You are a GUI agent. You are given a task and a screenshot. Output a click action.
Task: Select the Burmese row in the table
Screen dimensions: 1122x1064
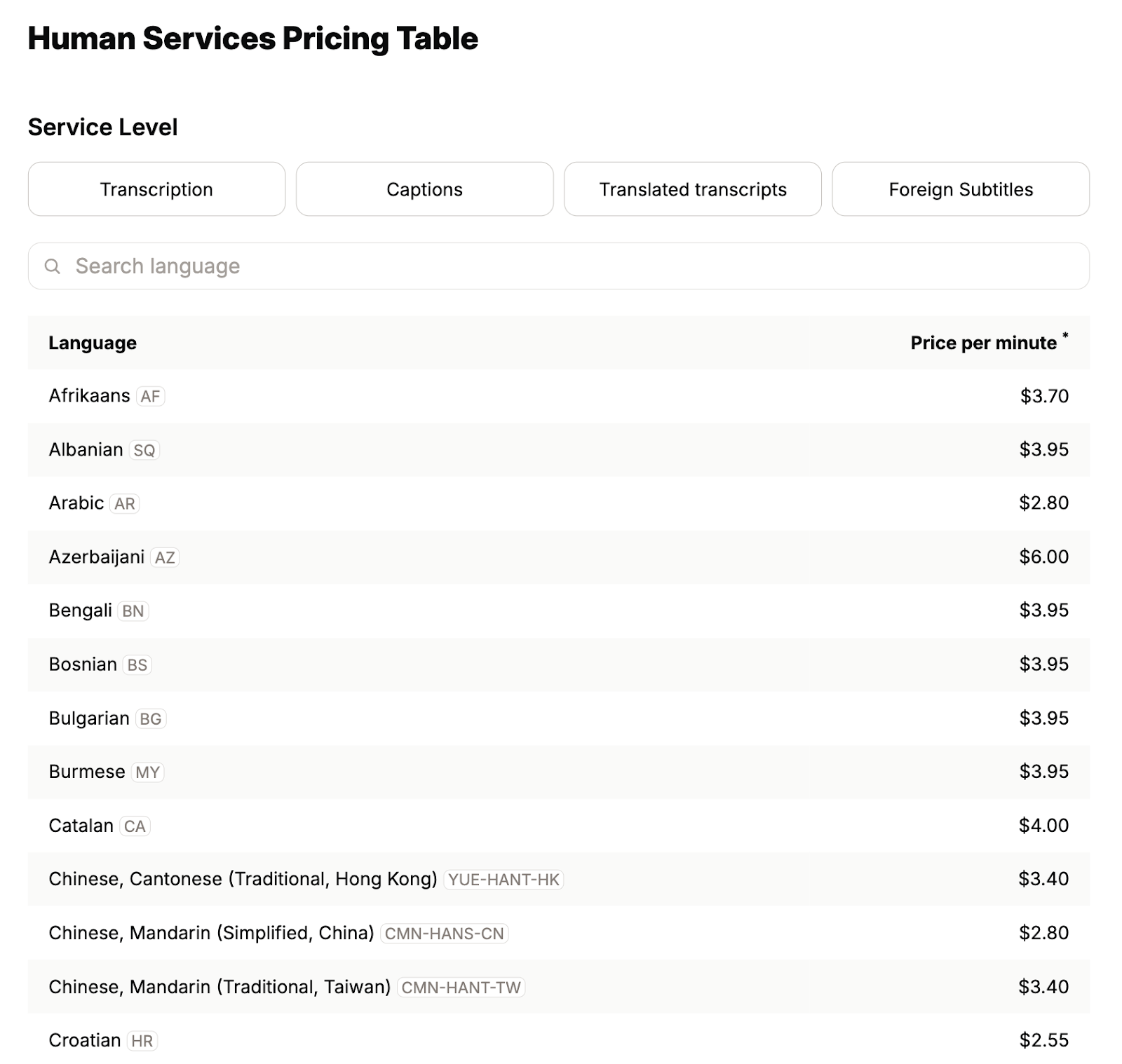click(491, 772)
